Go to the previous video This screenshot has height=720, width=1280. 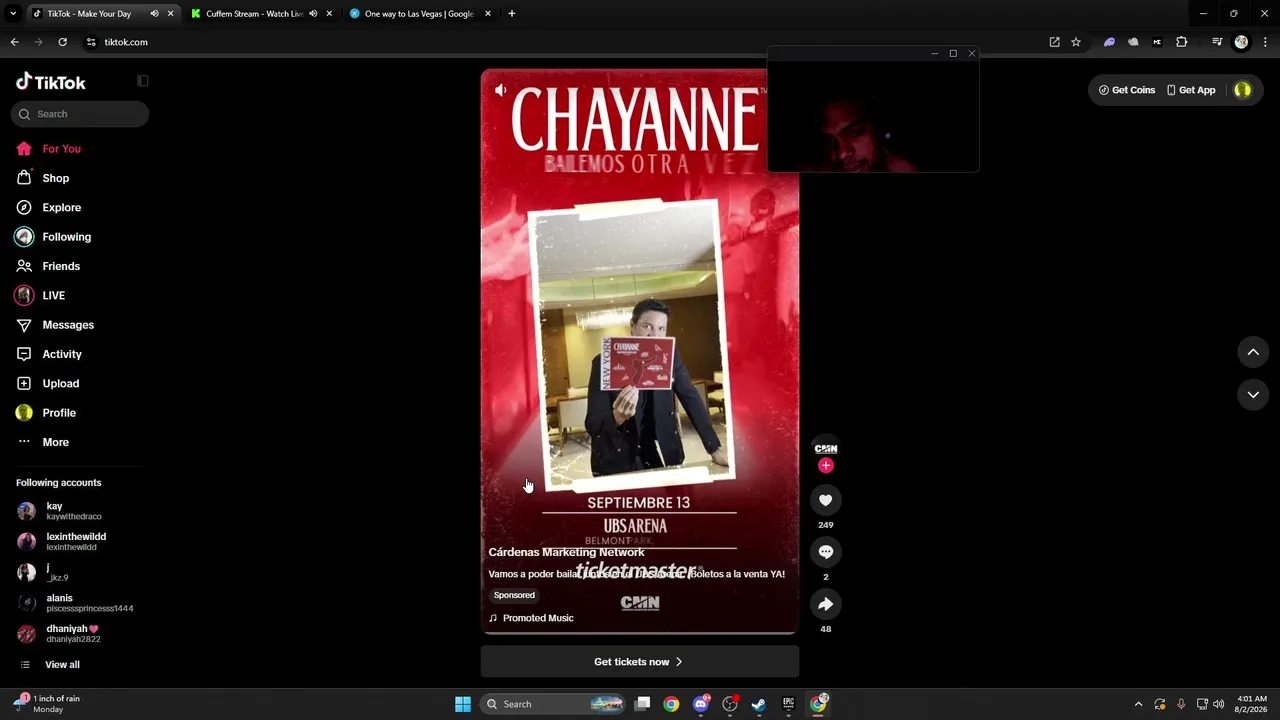1253,352
